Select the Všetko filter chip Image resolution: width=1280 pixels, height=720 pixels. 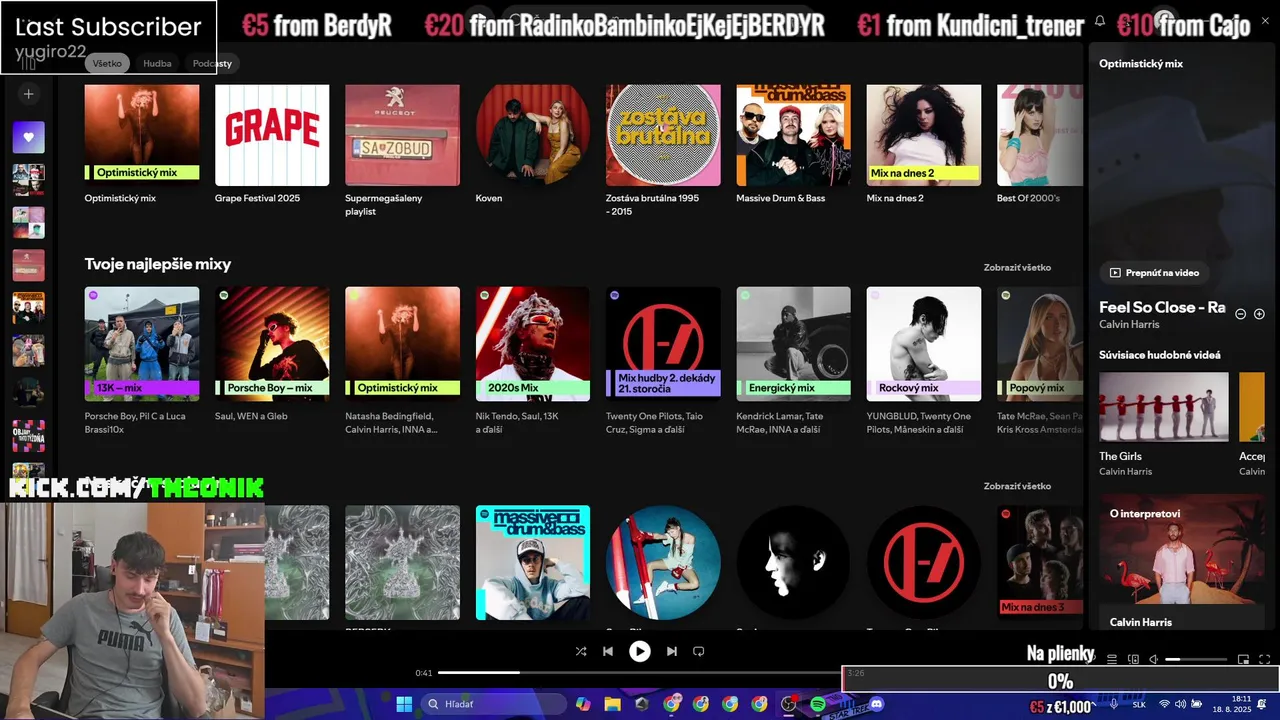(x=107, y=63)
